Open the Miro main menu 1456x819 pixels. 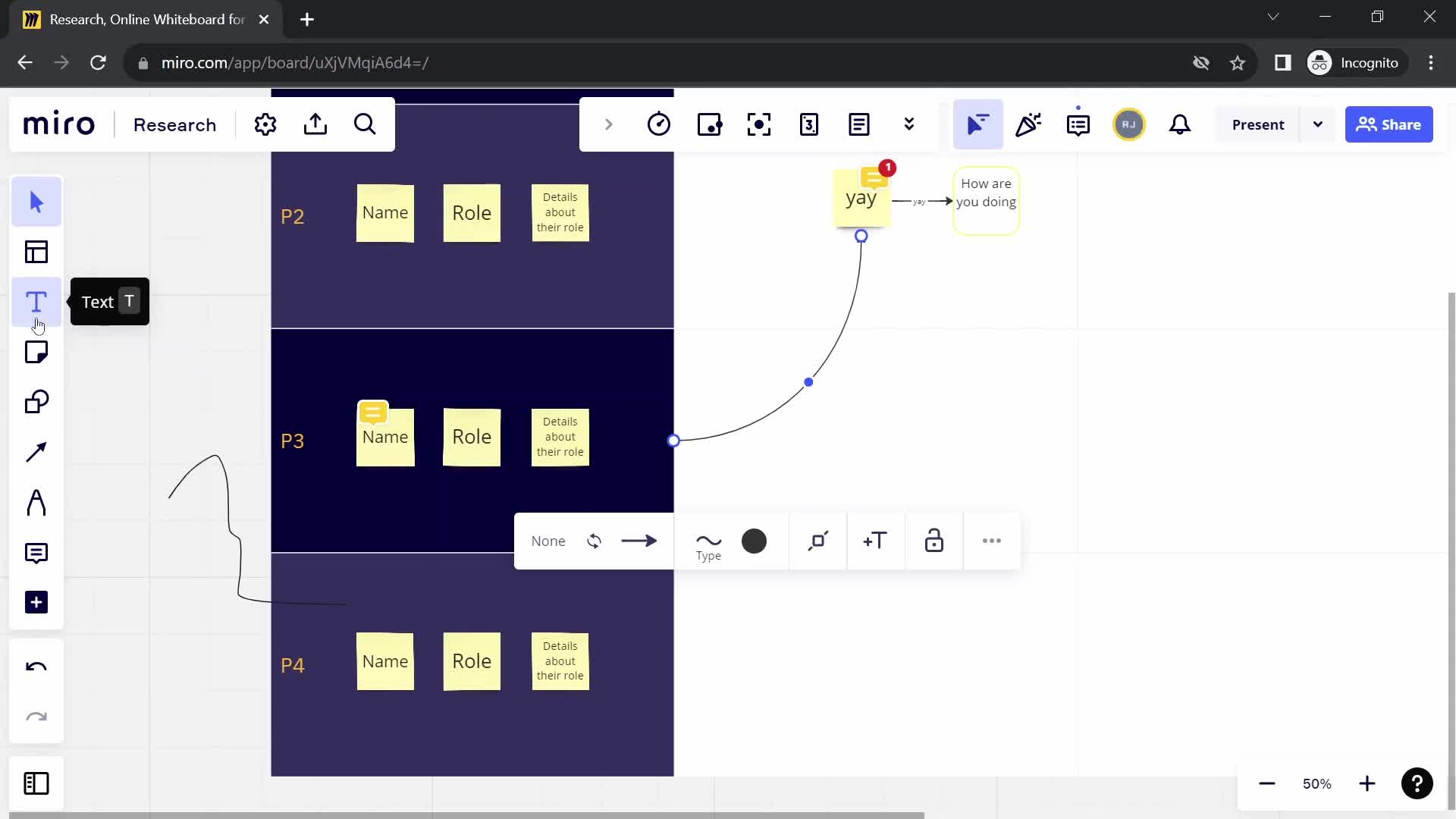58,124
